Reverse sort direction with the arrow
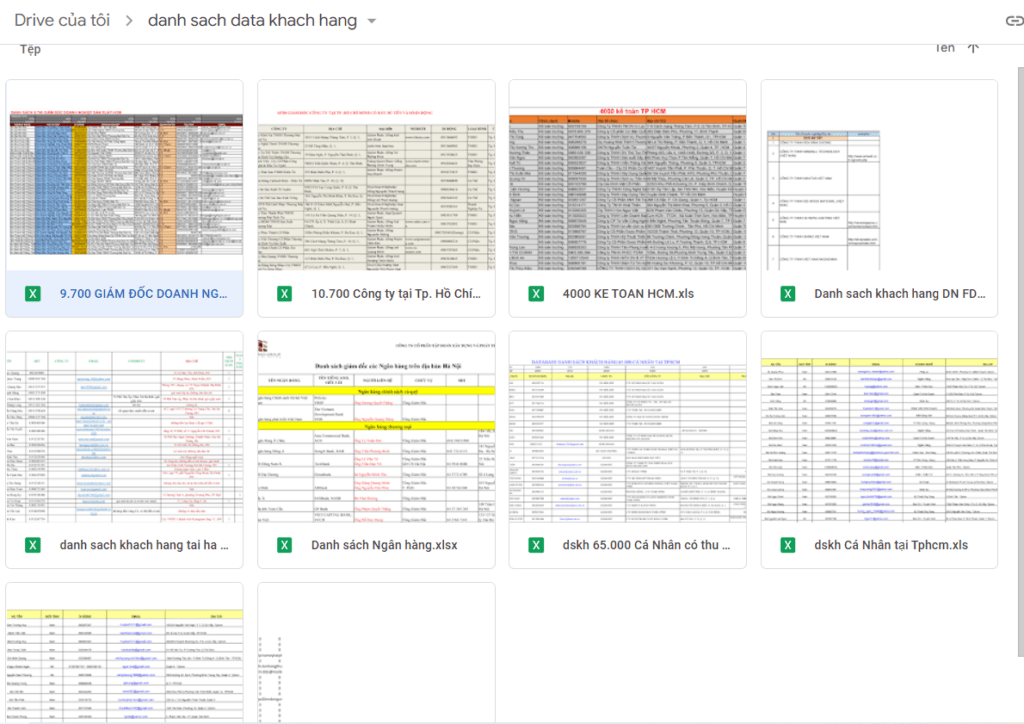This screenshot has width=1024, height=724. point(973,47)
